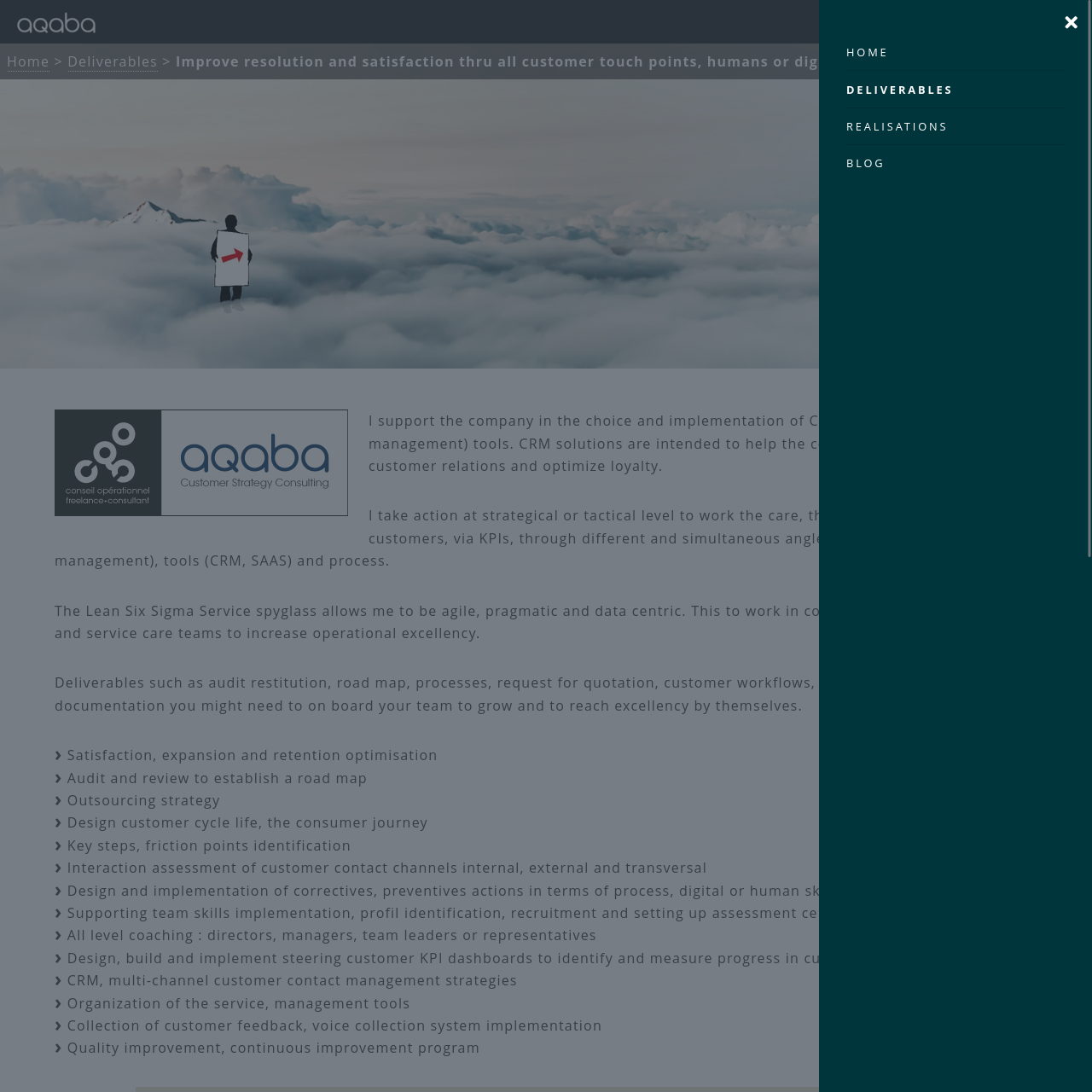Image resolution: width=1092 pixels, height=1092 pixels.
Task: Click 'Collection of customer feedback' list line
Action: point(334,1025)
